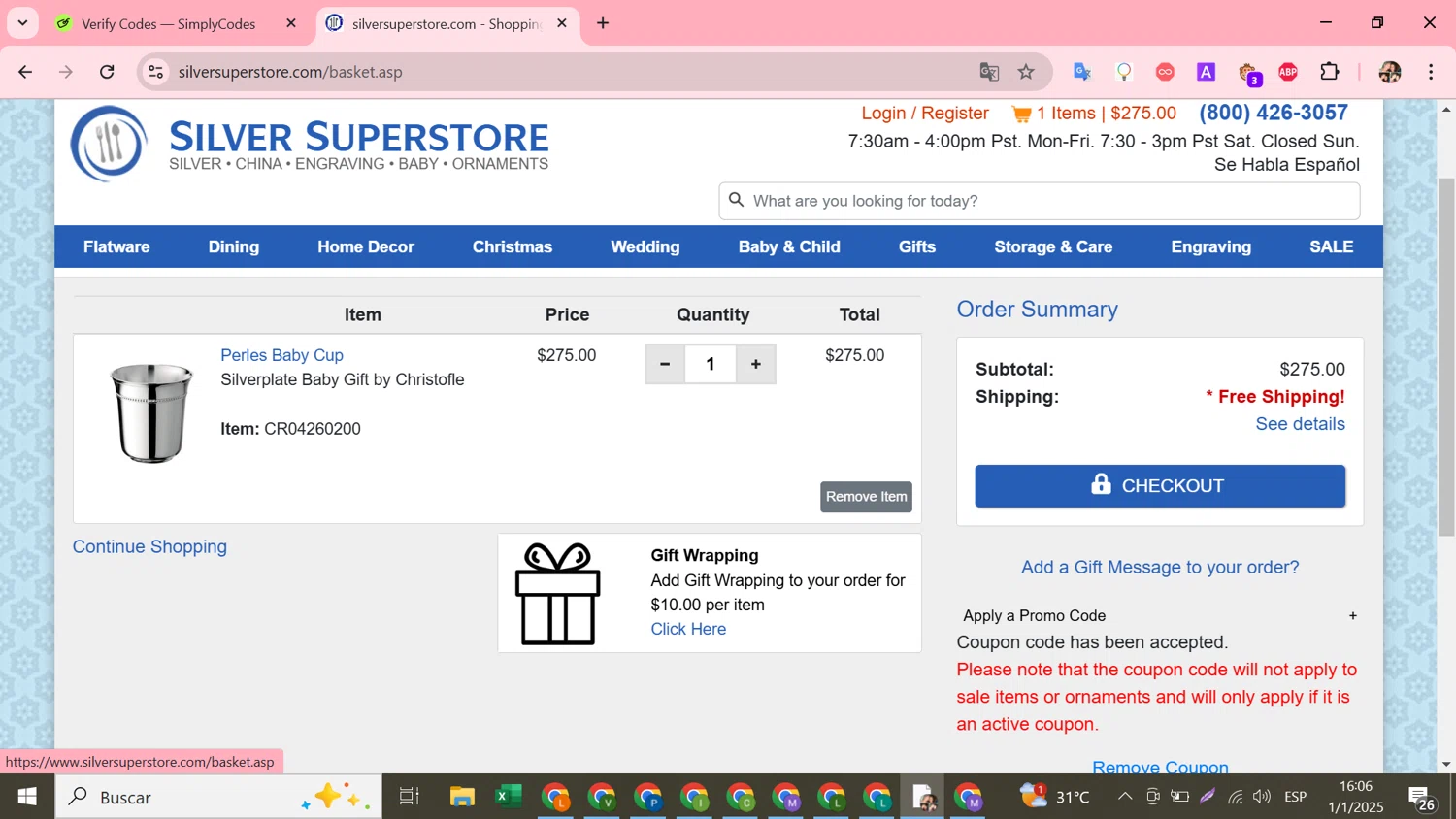Image resolution: width=1456 pixels, height=819 pixels.
Task: Open the SALE menu
Action: [1332, 246]
